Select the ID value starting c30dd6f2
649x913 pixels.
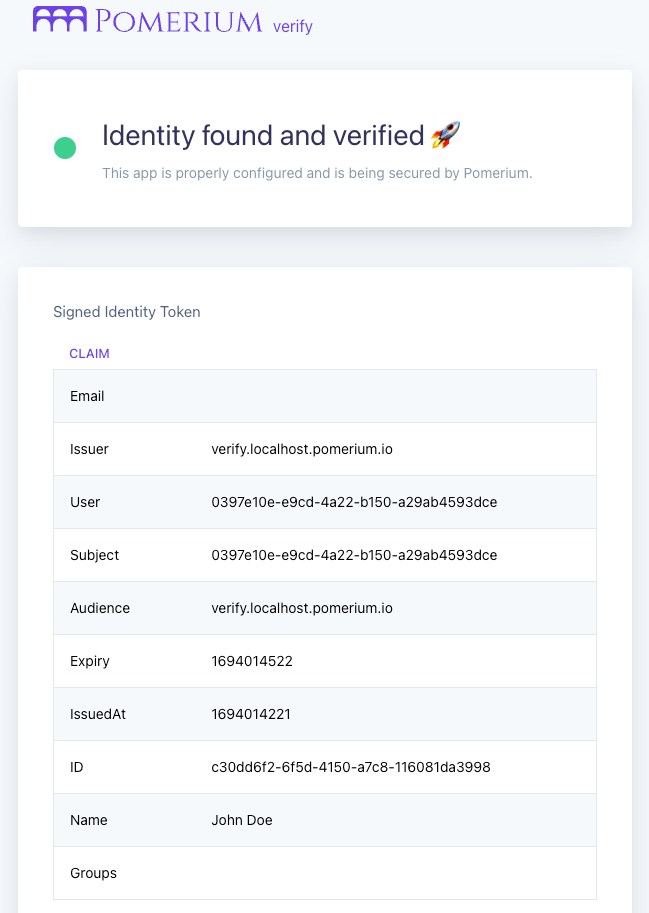tap(349, 767)
